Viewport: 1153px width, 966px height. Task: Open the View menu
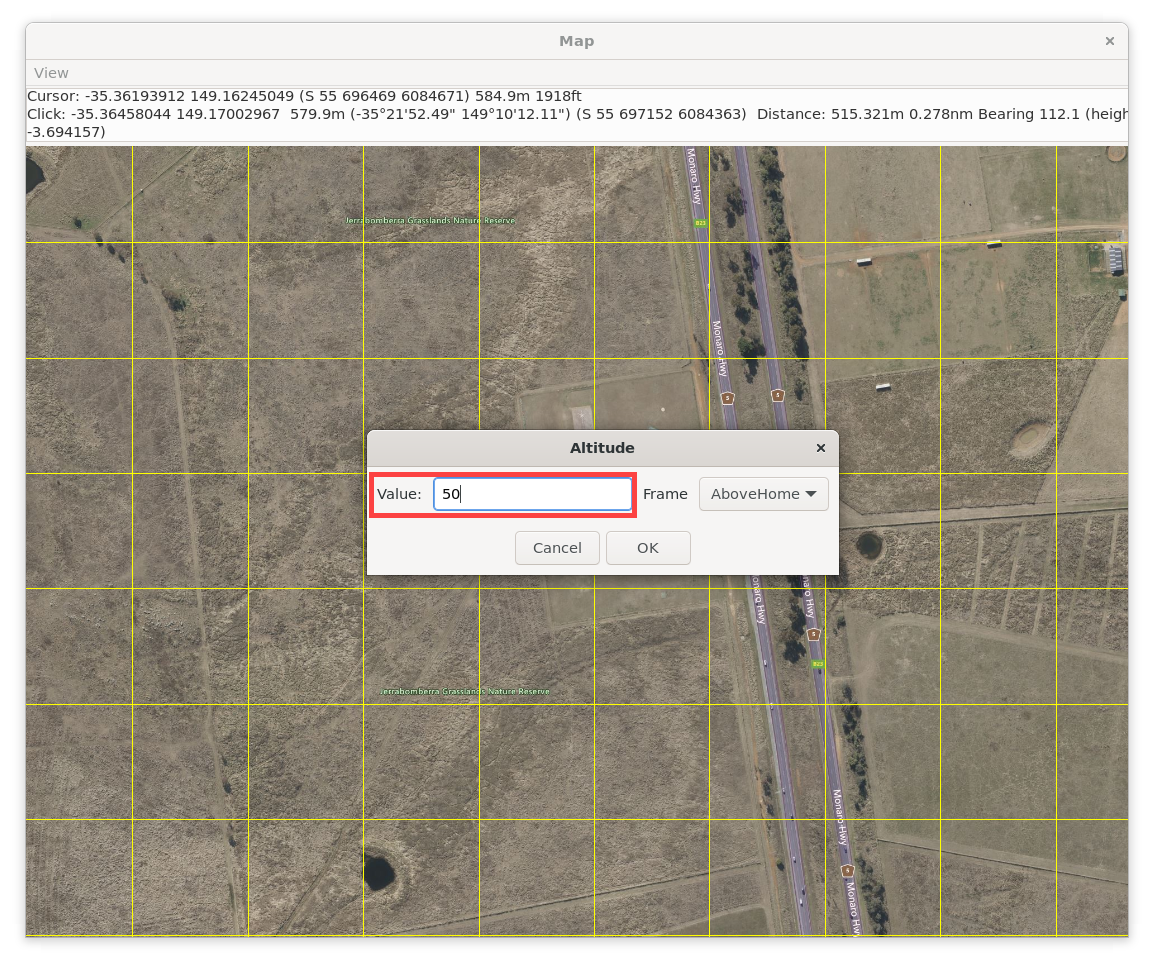pos(51,73)
